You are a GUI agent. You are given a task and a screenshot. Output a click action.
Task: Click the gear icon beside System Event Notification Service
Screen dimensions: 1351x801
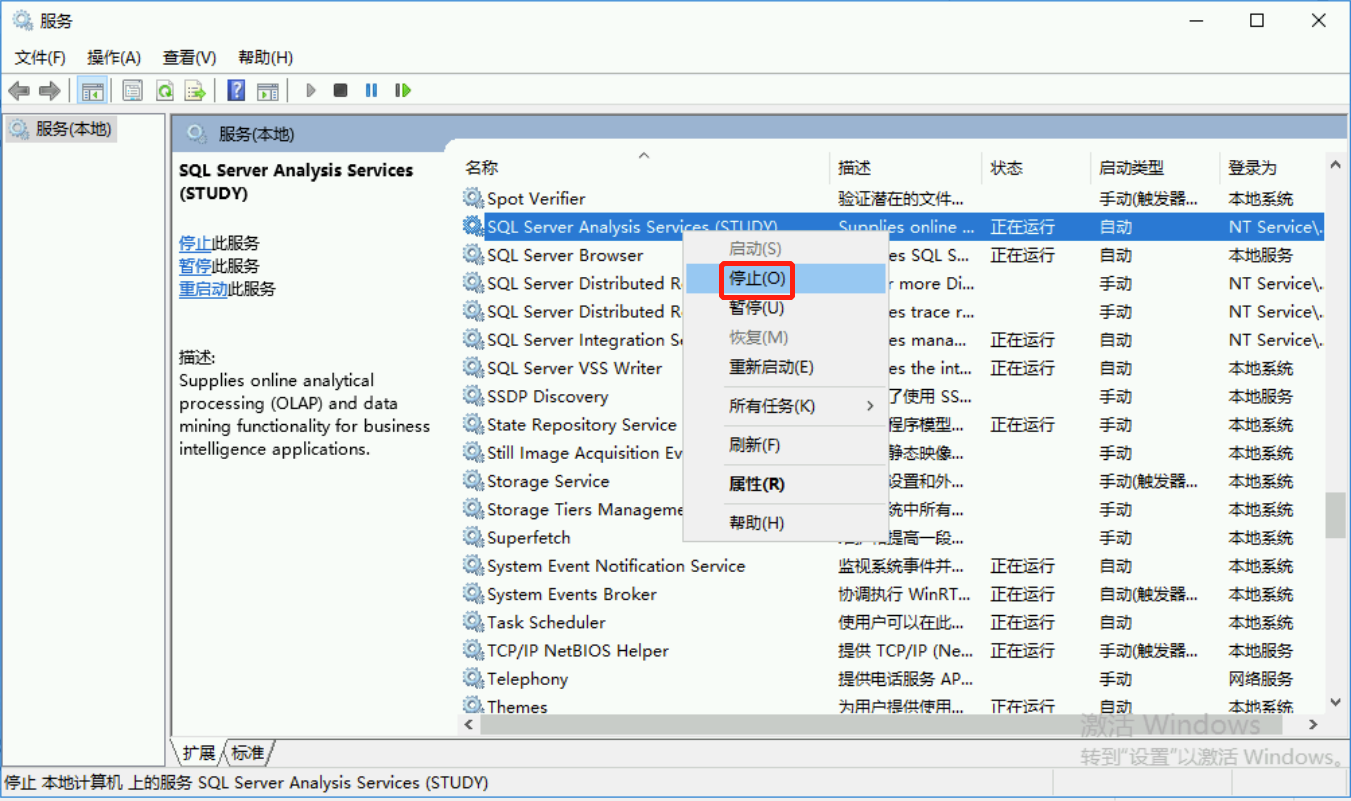[x=473, y=565]
